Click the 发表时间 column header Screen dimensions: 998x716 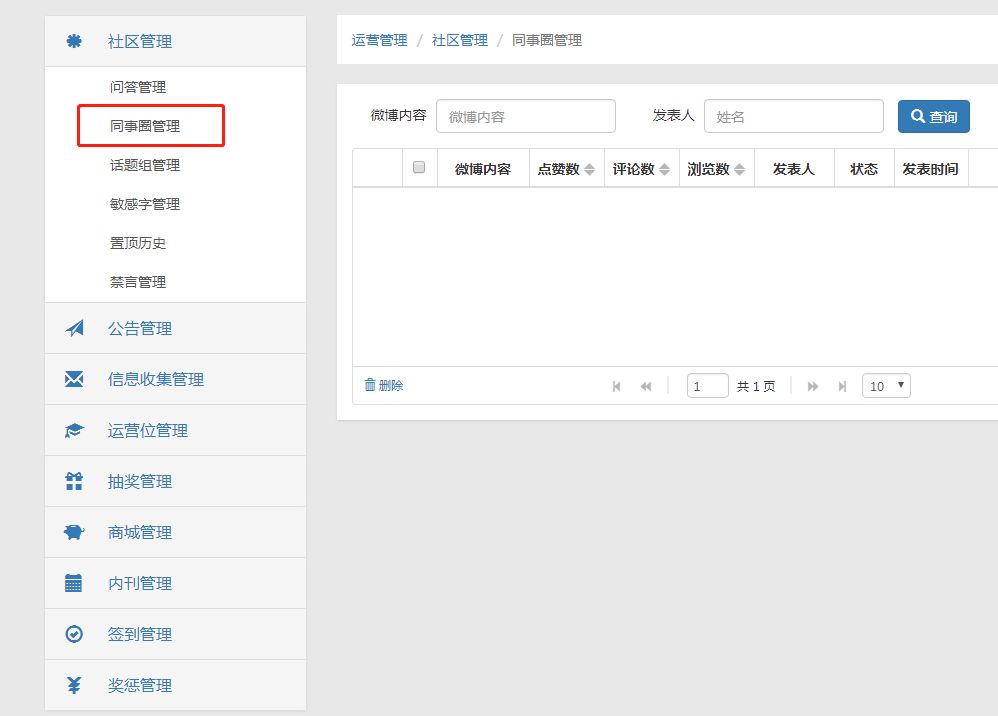point(931,169)
